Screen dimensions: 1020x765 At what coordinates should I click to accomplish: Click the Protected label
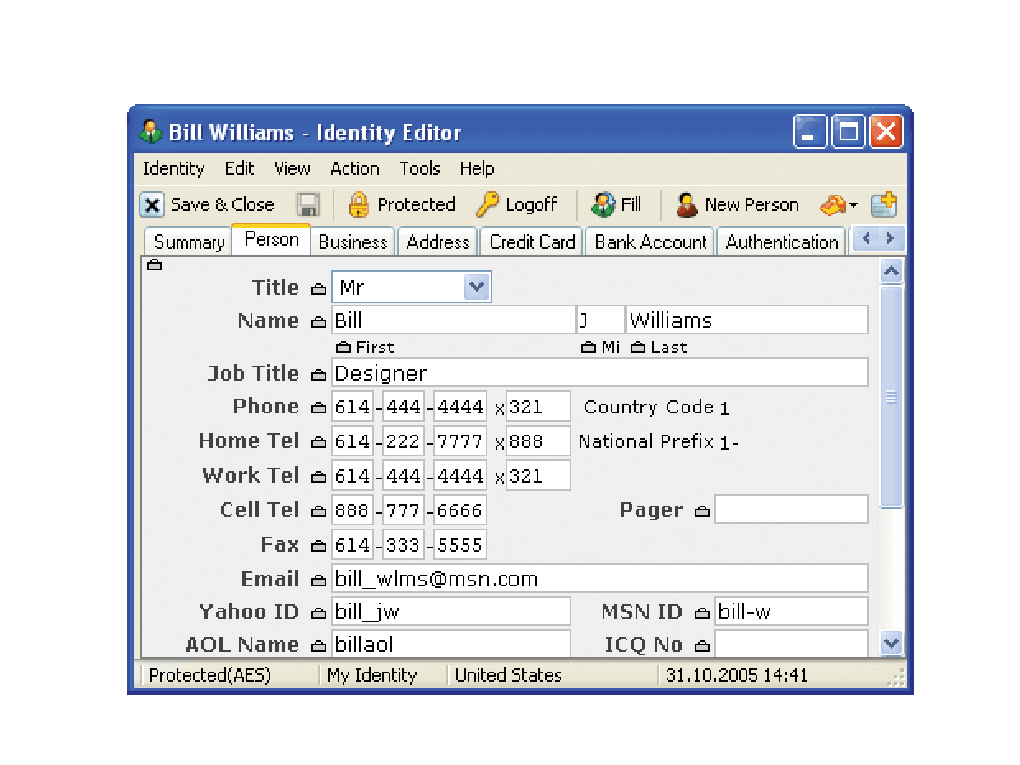(x=416, y=205)
